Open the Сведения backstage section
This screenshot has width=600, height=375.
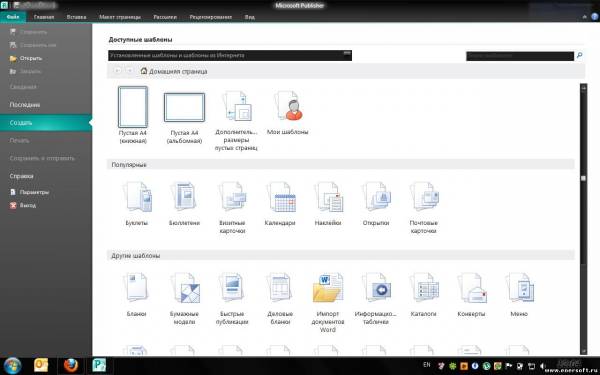pyautogui.click(x=23, y=87)
